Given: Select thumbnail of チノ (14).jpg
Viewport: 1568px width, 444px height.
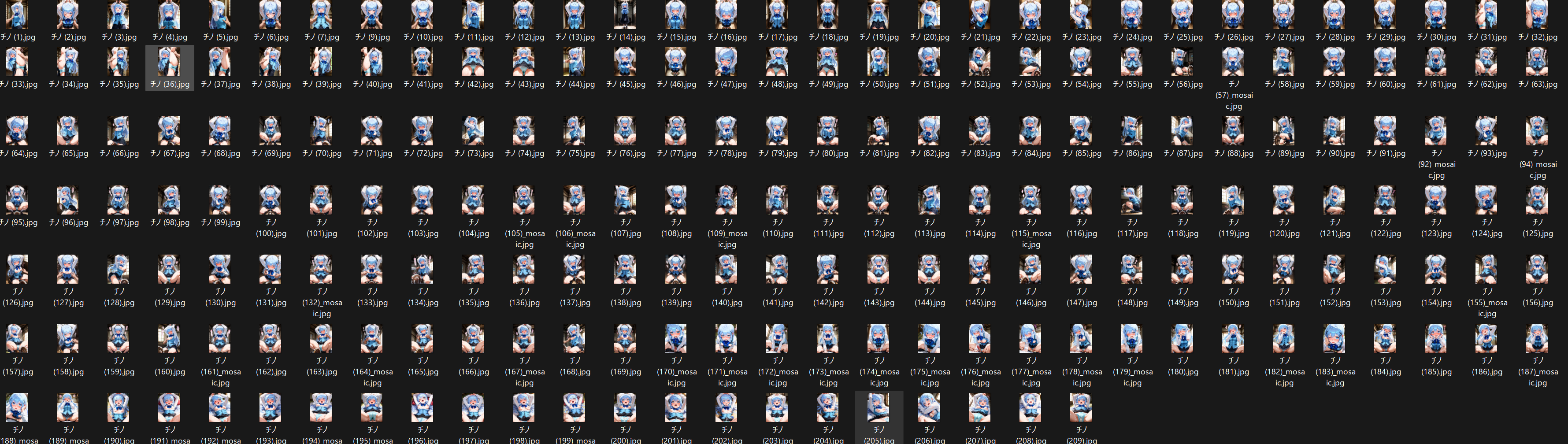Looking at the screenshot, I should 626,15.
